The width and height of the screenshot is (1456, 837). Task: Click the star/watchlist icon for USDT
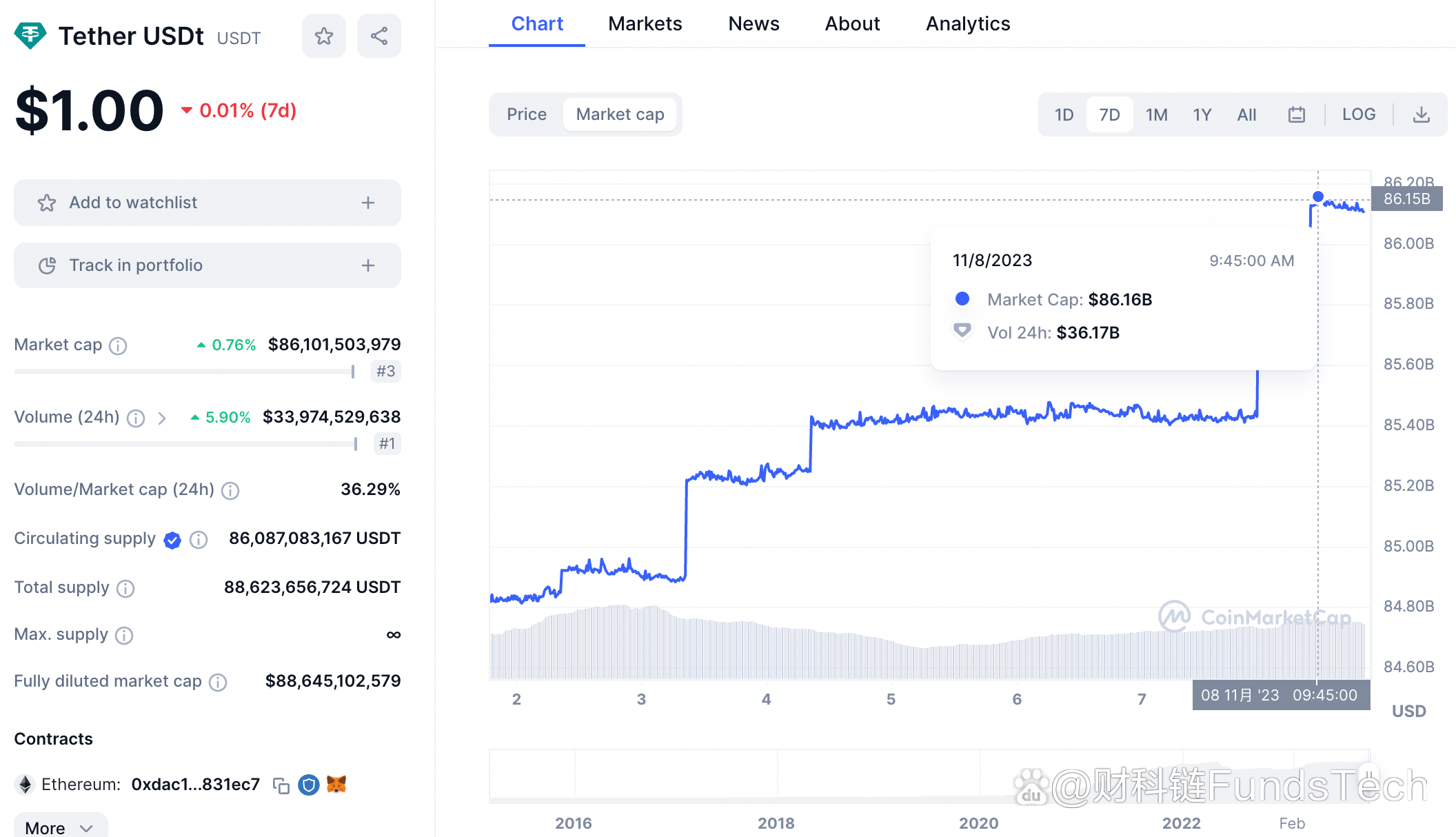[323, 36]
